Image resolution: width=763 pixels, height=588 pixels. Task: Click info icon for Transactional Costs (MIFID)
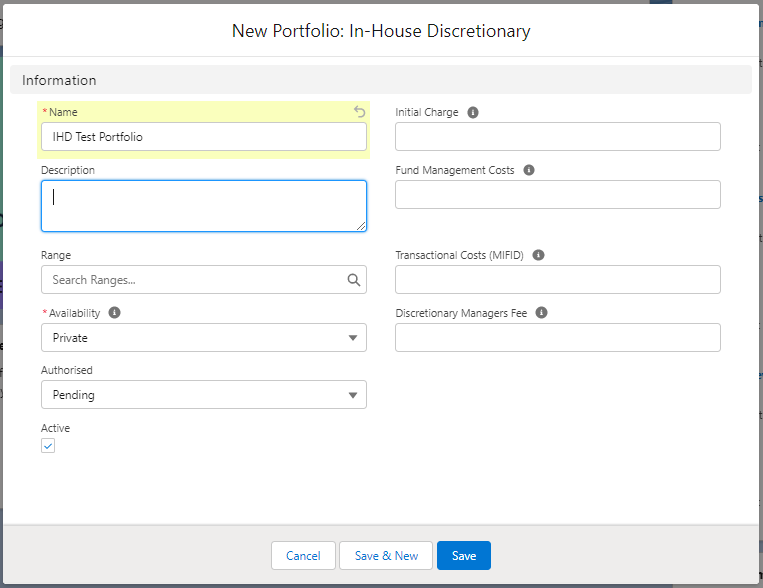tap(538, 255)
